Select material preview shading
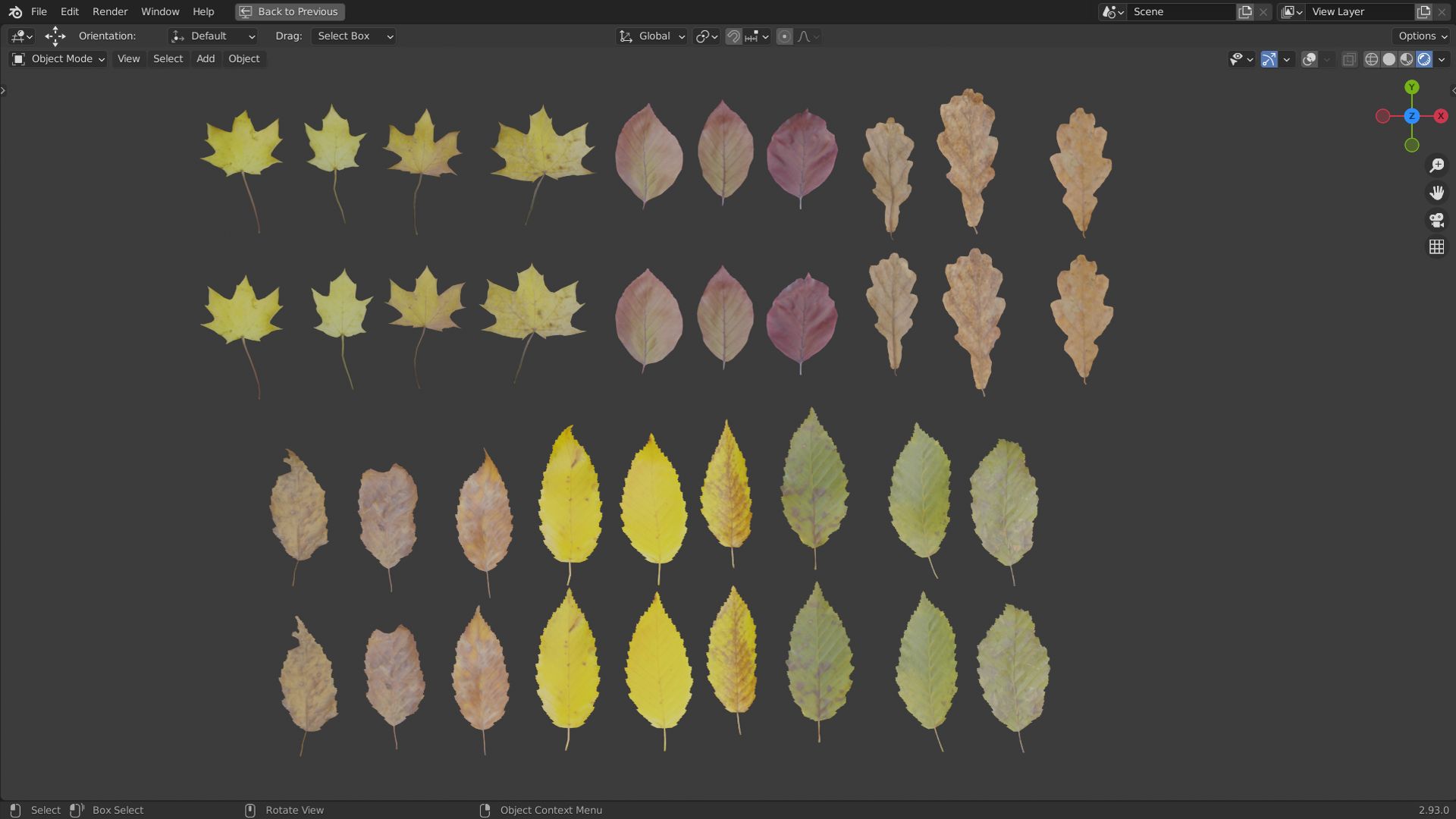Screen dimensions: 1456x819 click(1406, 59)
